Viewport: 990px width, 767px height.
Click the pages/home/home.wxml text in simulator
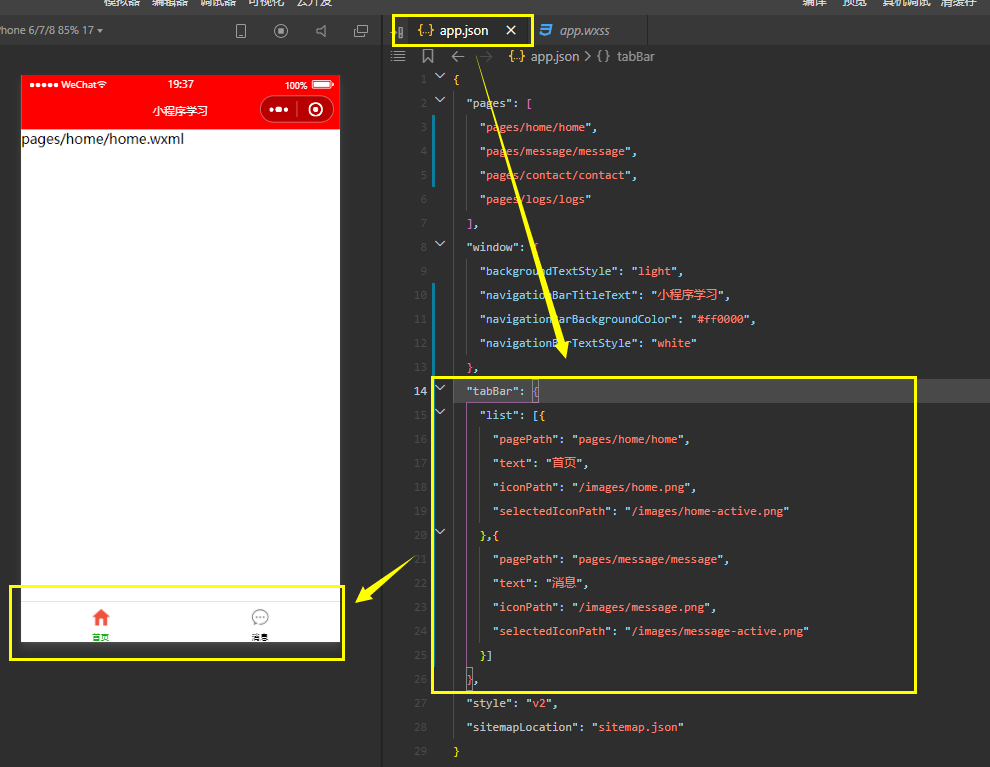pyautogui.click(x=103, y=139)
